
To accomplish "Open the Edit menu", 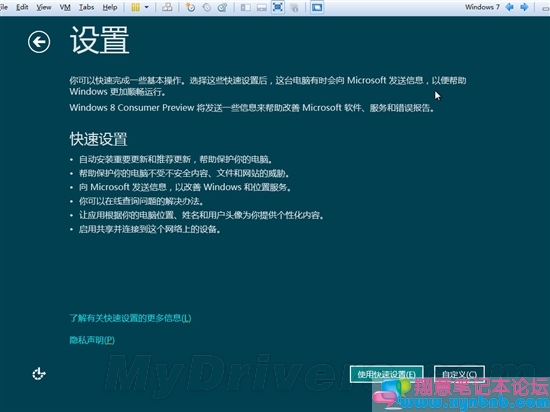I will click(22, 7).
